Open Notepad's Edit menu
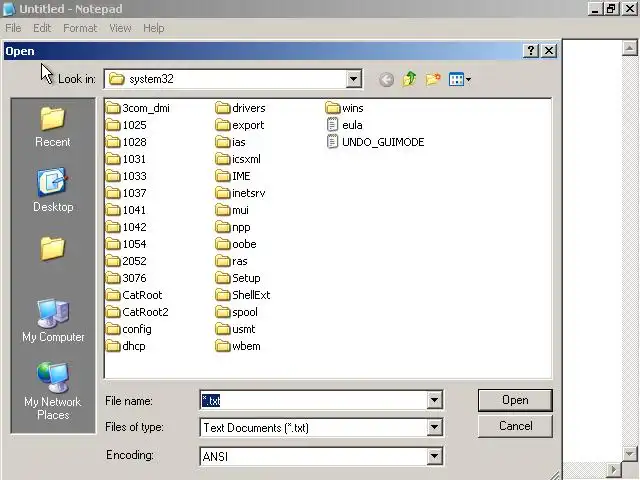640x480 pixels. (x=42, y=28)
